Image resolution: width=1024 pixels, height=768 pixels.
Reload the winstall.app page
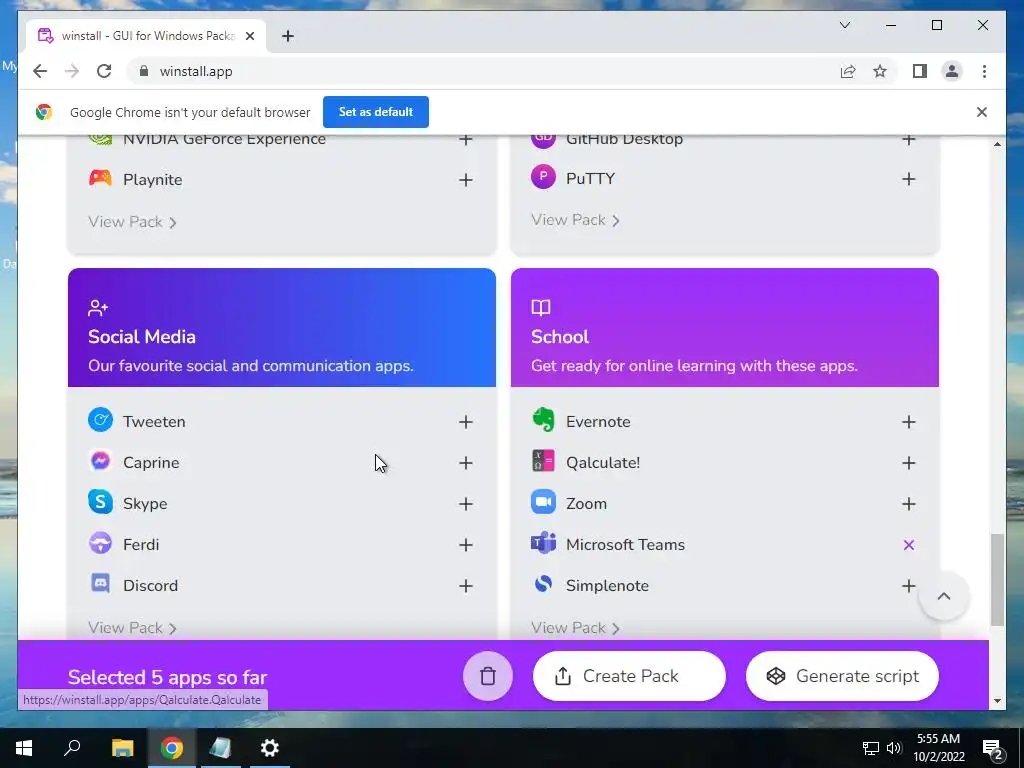point(104,71)
